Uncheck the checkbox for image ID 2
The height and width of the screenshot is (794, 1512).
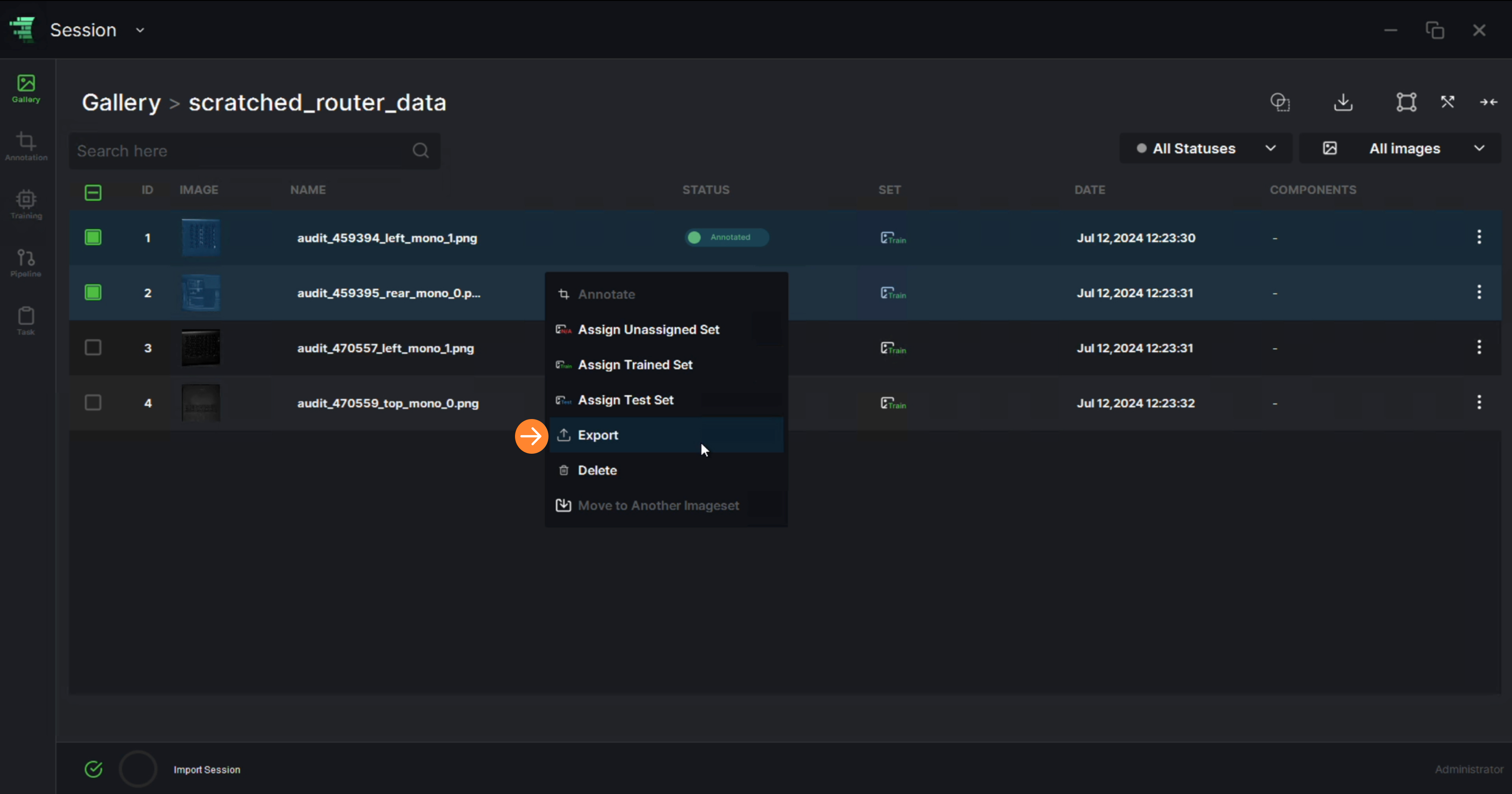[93, 293]
